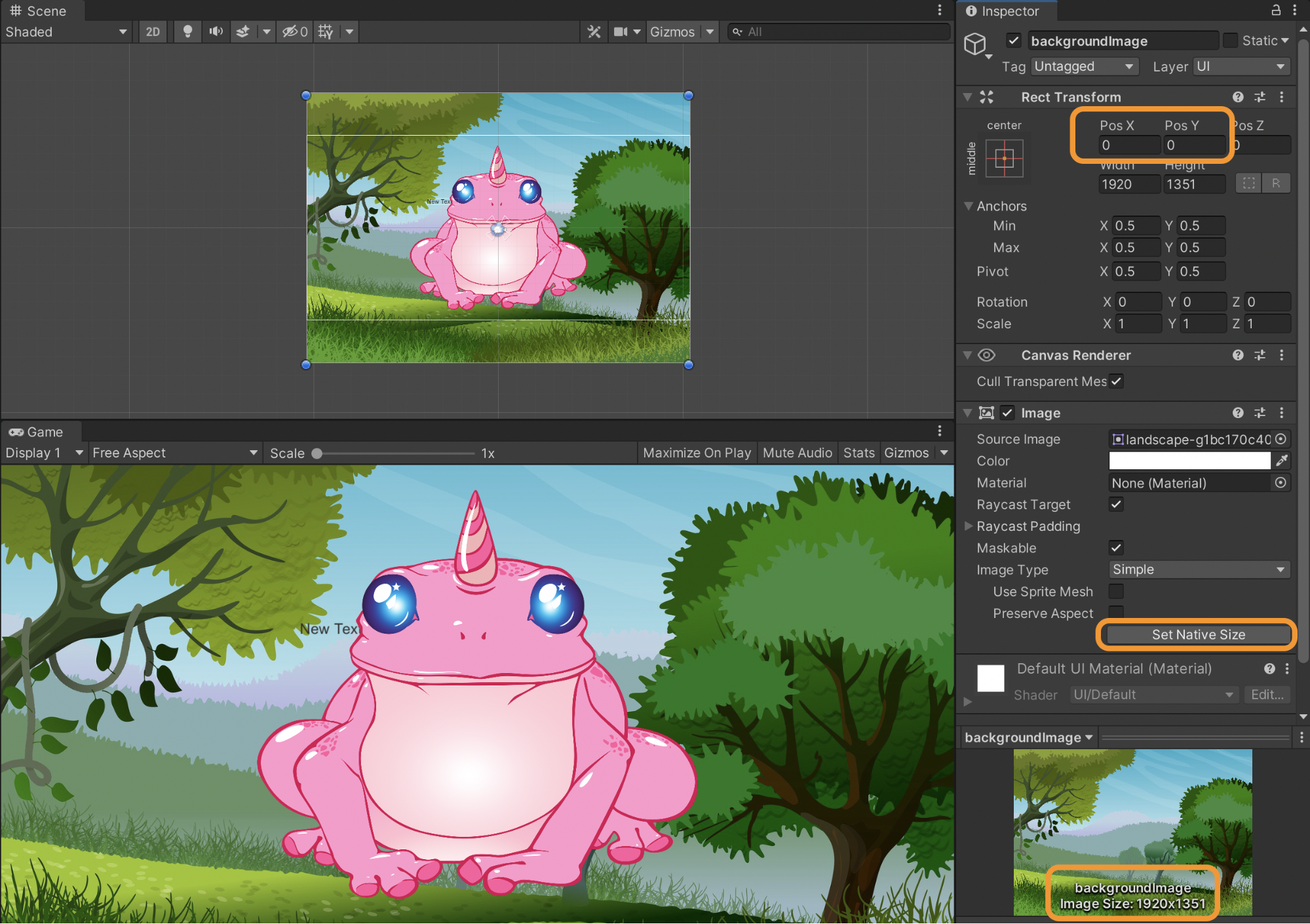Screen dimensions: 1310x924
Task: Toggle Maximize On Play button
Action: [697, 453]
